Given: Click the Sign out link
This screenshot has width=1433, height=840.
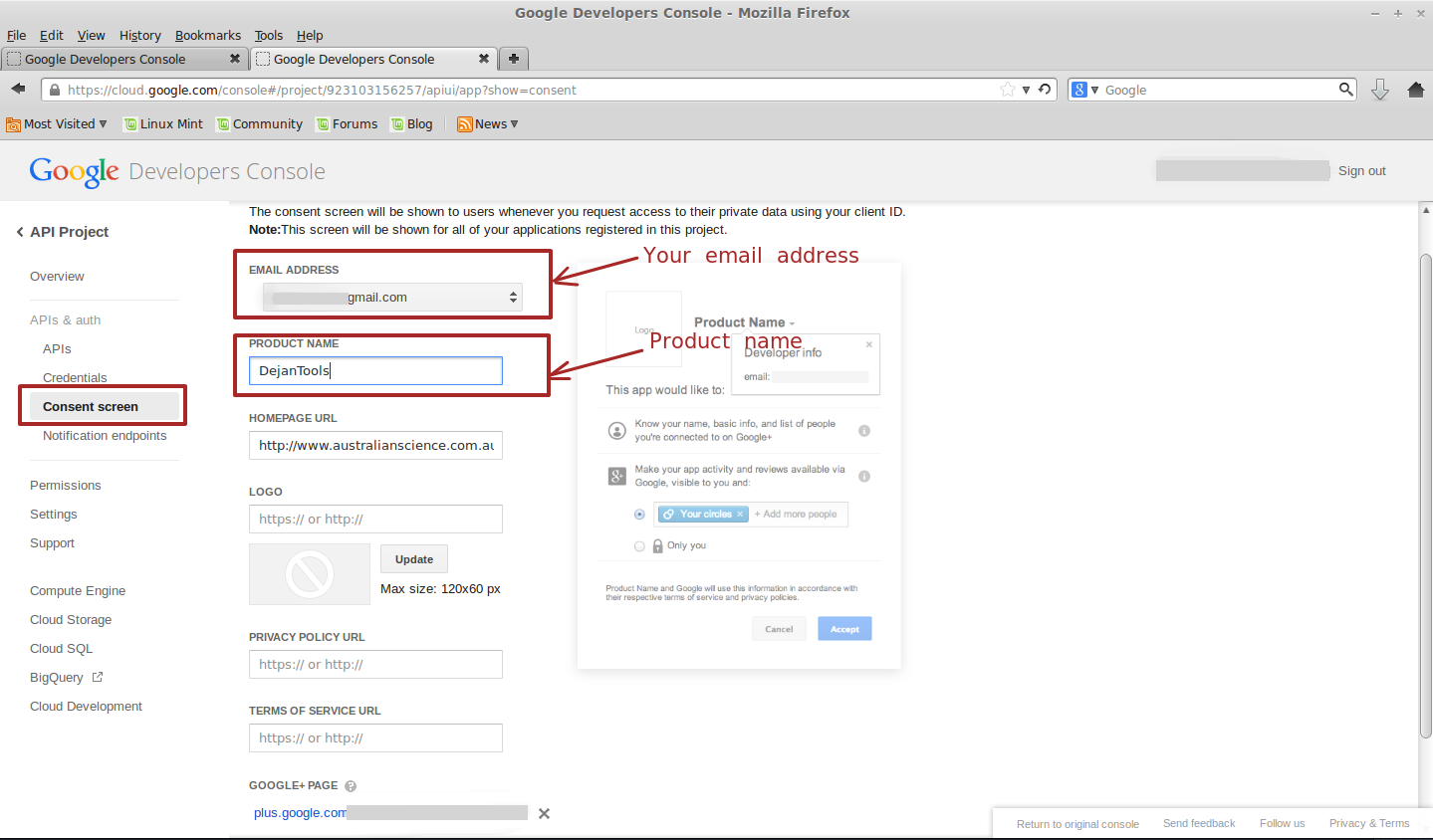Looking at the screenshot, I should pyautogui.click(x=1362, y=171).
